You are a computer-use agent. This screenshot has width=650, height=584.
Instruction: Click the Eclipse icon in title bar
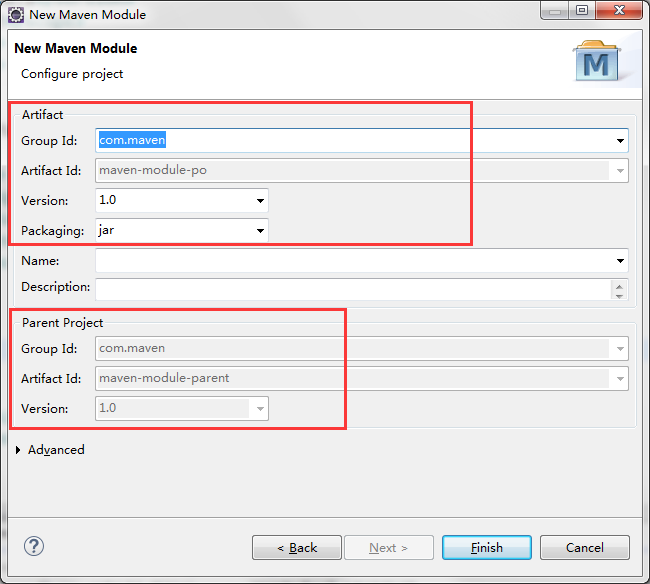tap(16, 15)
